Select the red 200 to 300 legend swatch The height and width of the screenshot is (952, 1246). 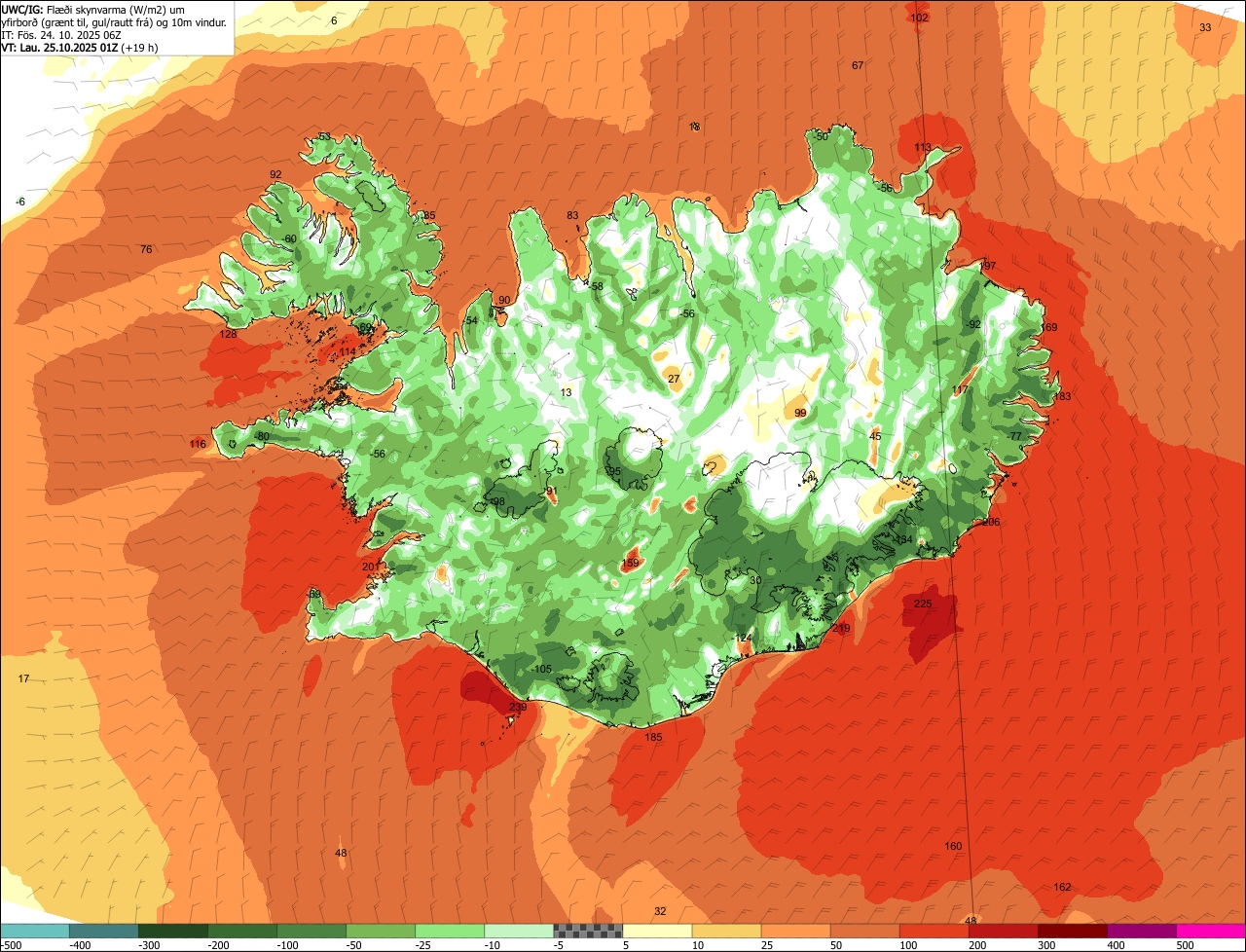tap(1003, 931)
